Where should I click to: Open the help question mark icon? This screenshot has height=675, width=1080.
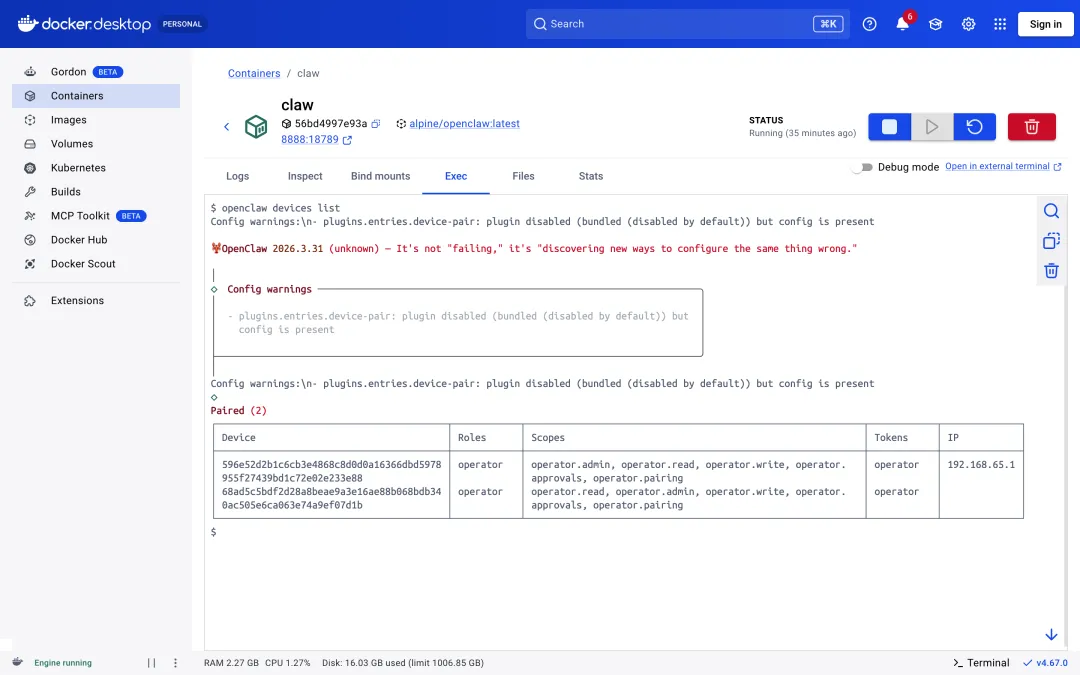[869, 24]
